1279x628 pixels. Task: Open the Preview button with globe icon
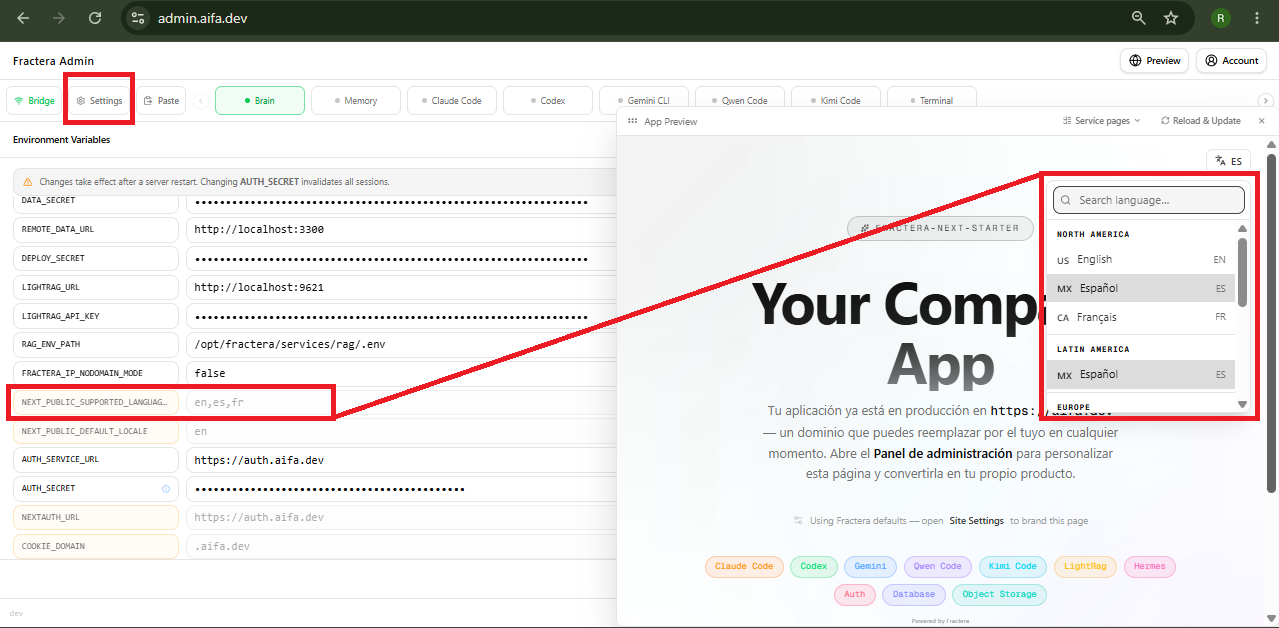click(1155, 61)
